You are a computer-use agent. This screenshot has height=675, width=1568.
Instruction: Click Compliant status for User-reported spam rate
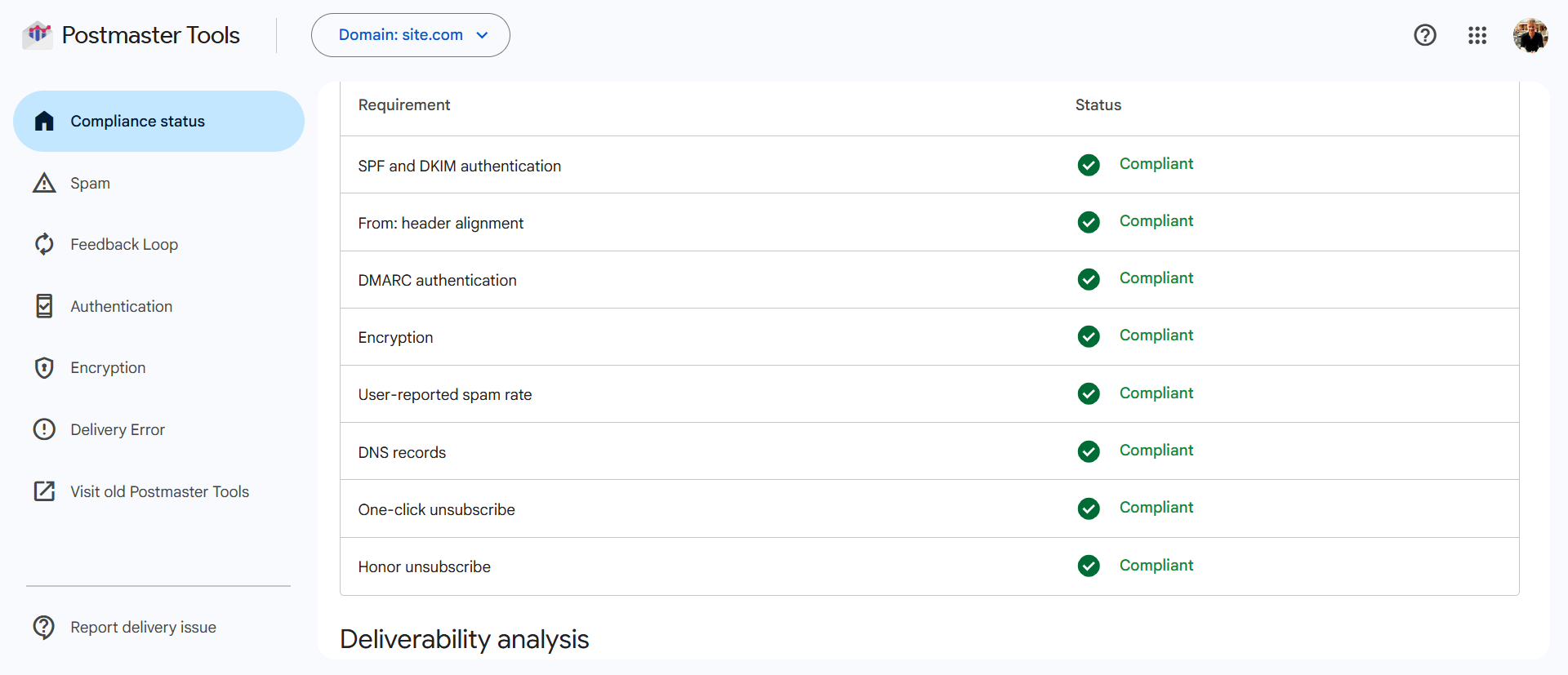coord(1156,393)
